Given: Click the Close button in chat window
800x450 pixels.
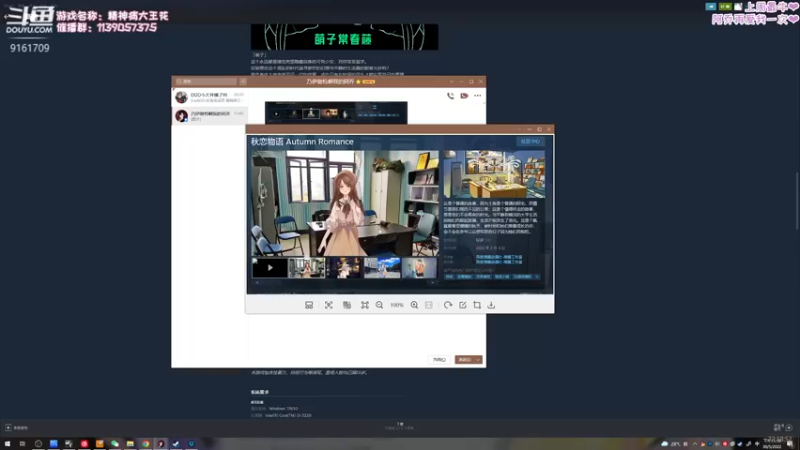Looking at the screenshot, I should (x=439, y=360).
